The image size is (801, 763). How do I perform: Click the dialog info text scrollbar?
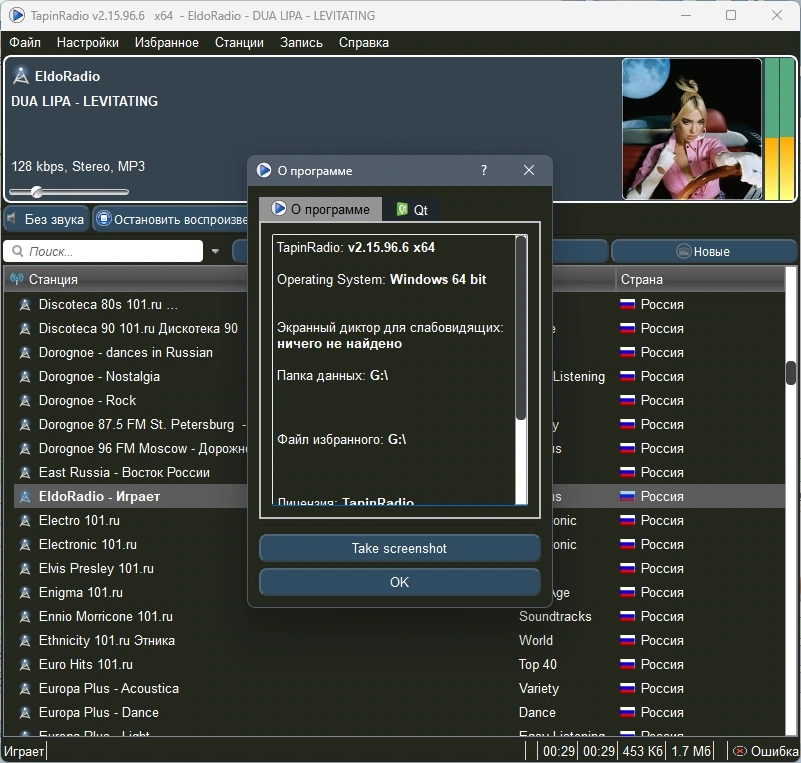point(521,328)
